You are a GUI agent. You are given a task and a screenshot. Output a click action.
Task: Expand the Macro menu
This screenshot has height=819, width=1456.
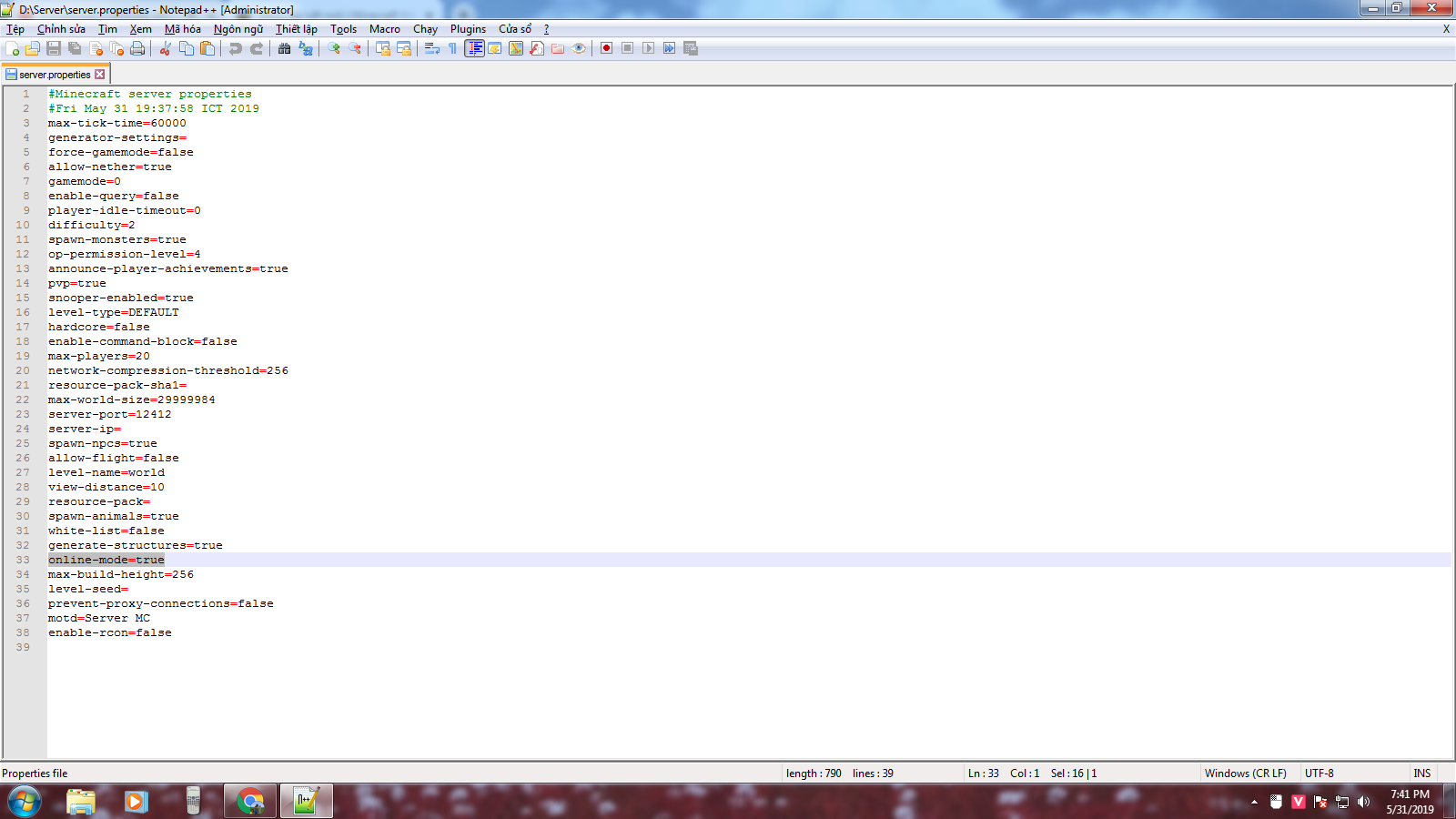tap(385, 29)
